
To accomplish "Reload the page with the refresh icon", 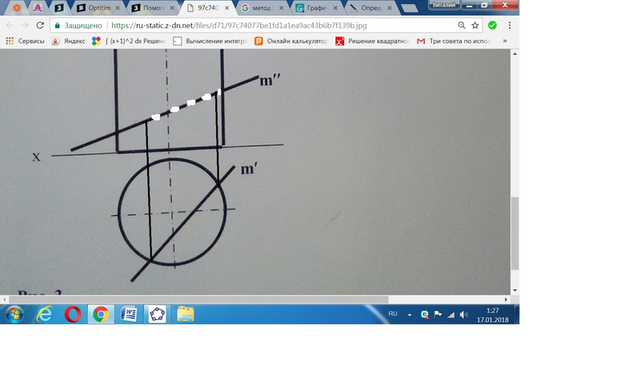I will 40,25.
